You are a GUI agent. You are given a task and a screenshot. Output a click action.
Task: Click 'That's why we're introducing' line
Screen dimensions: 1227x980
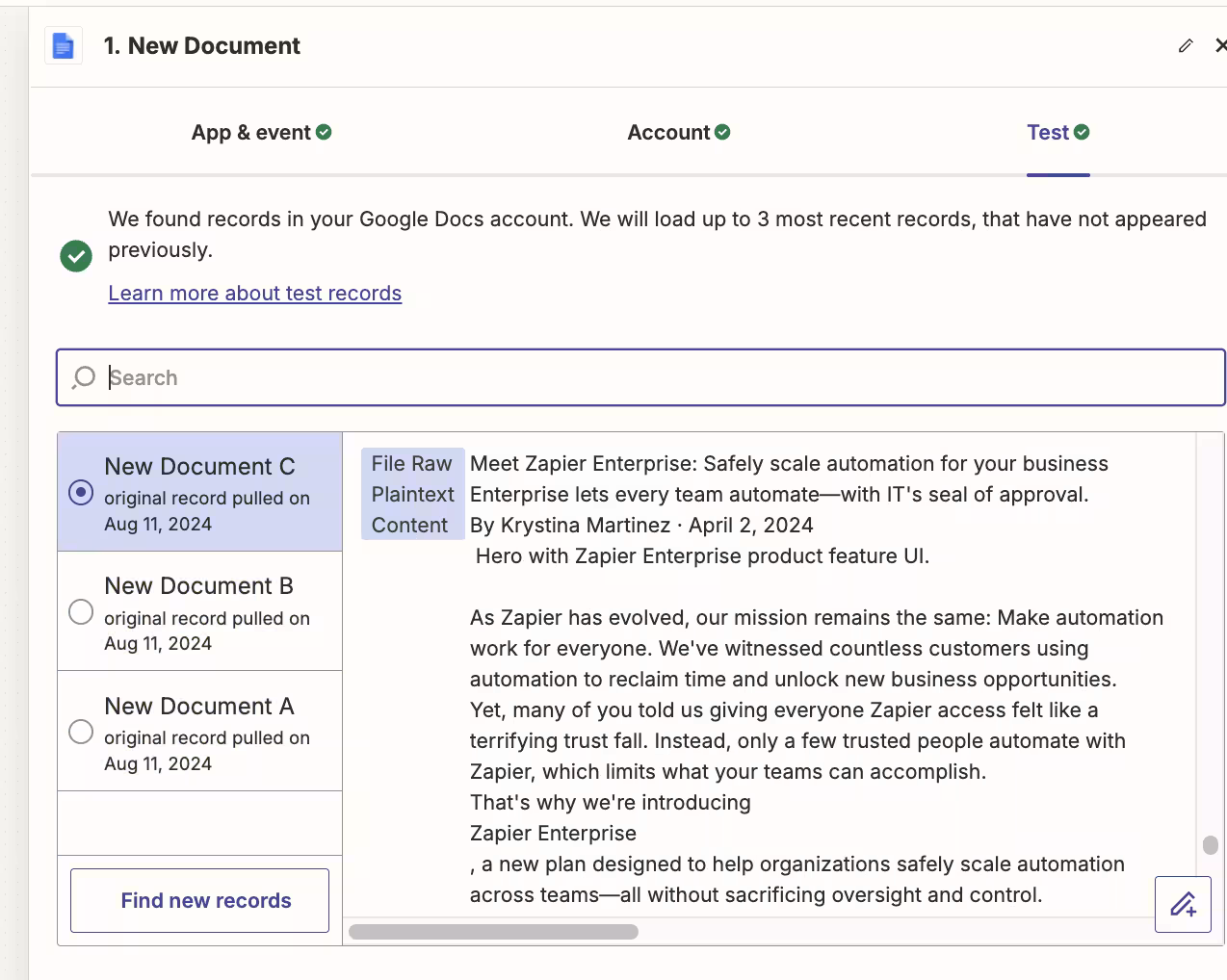click(611, 802)
